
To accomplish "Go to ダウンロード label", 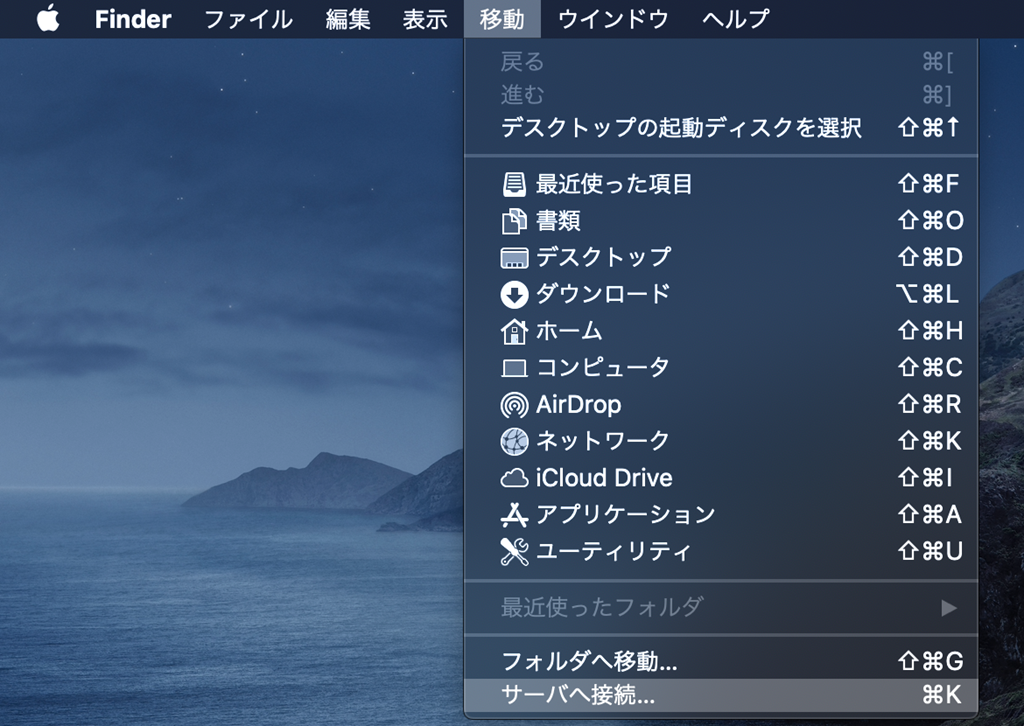I will (603, 294).
